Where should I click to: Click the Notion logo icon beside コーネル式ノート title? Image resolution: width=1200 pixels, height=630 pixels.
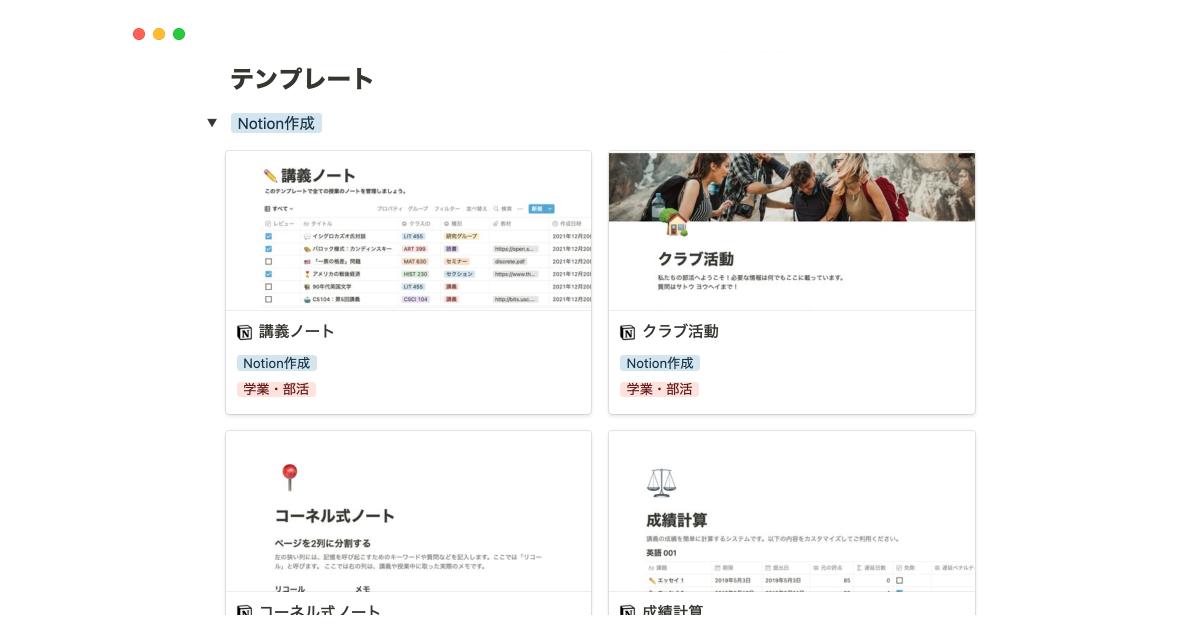coord(244,611)
